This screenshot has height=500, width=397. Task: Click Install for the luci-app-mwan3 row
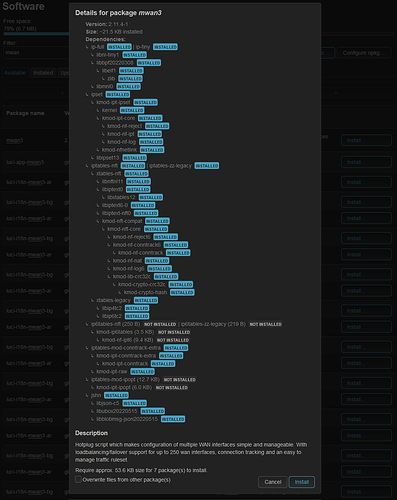[366, 162]
